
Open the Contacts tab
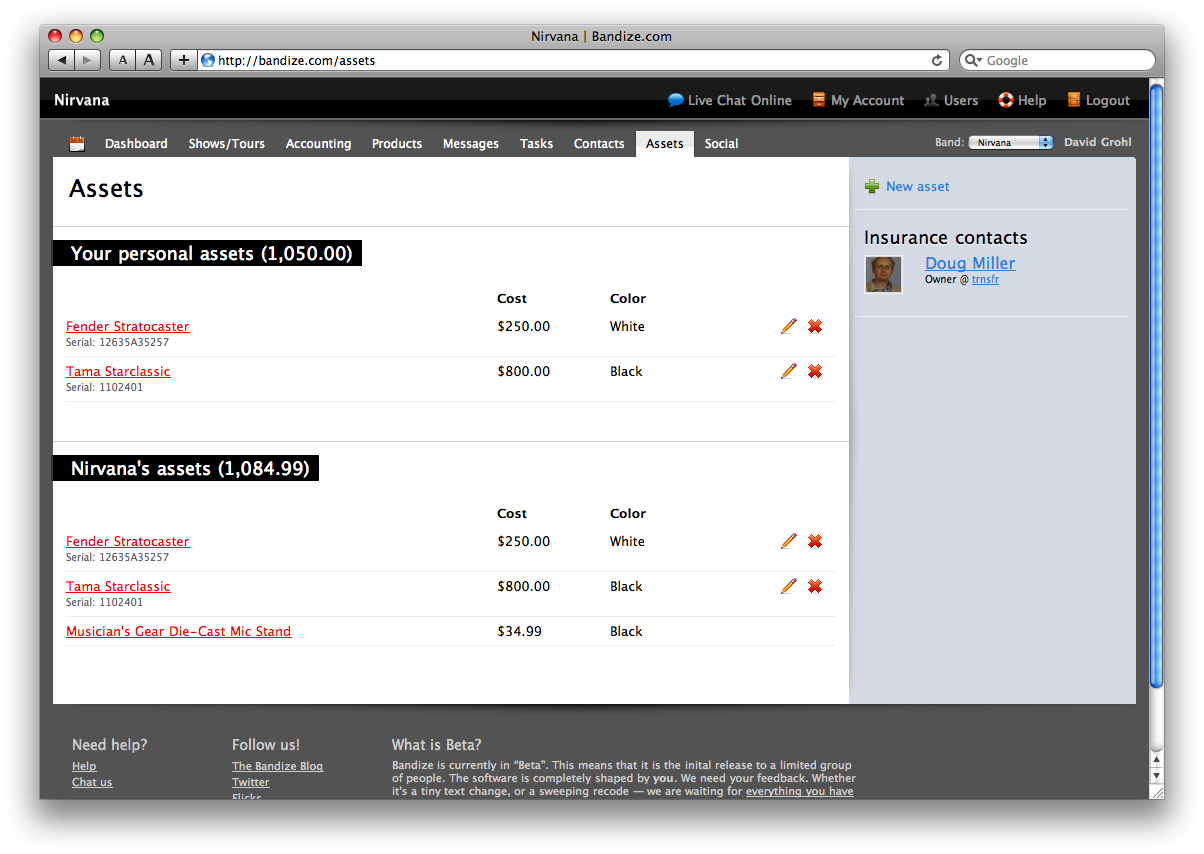[x=599, y=144]
